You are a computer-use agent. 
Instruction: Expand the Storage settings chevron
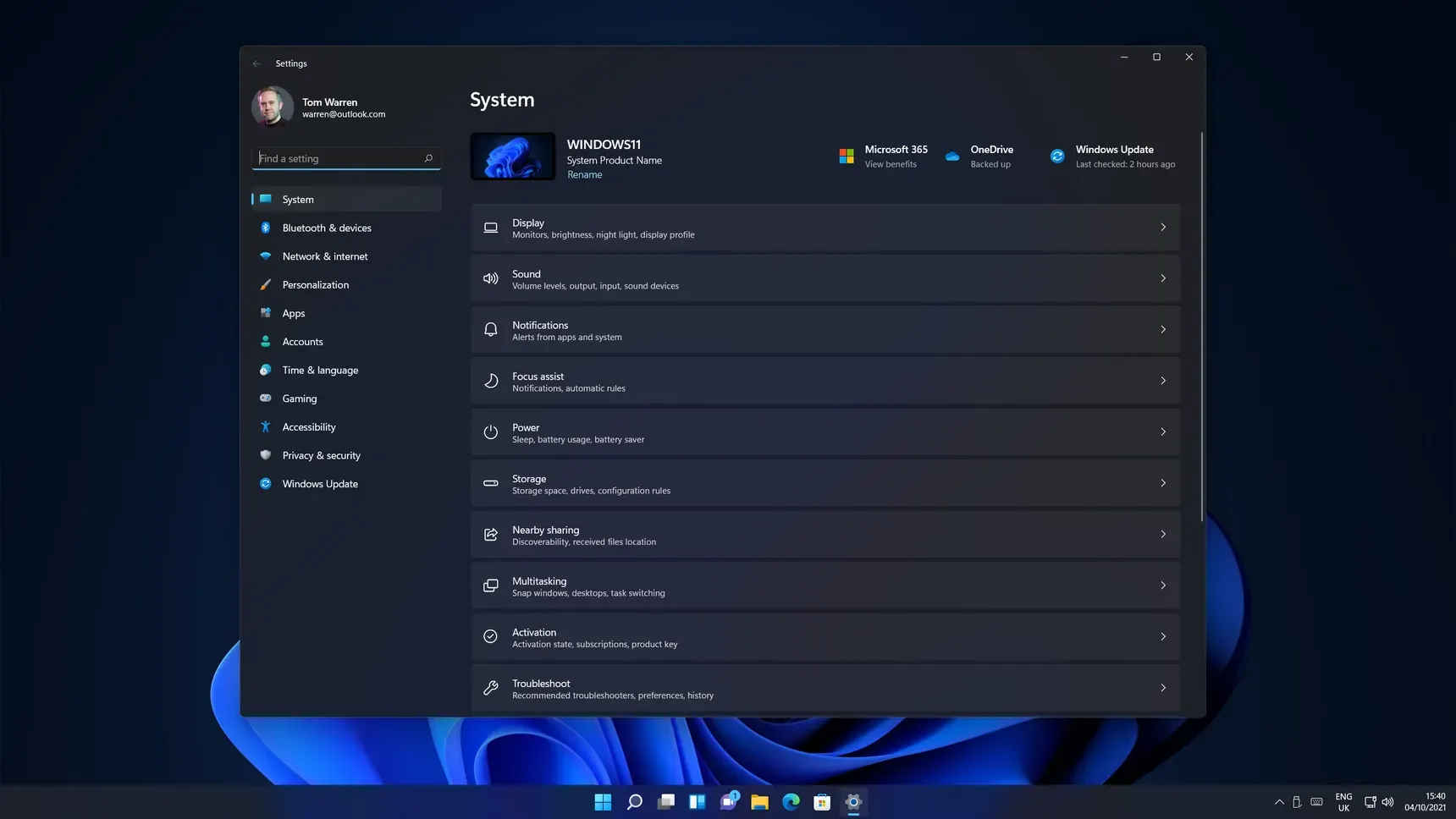click(1162, 483)
